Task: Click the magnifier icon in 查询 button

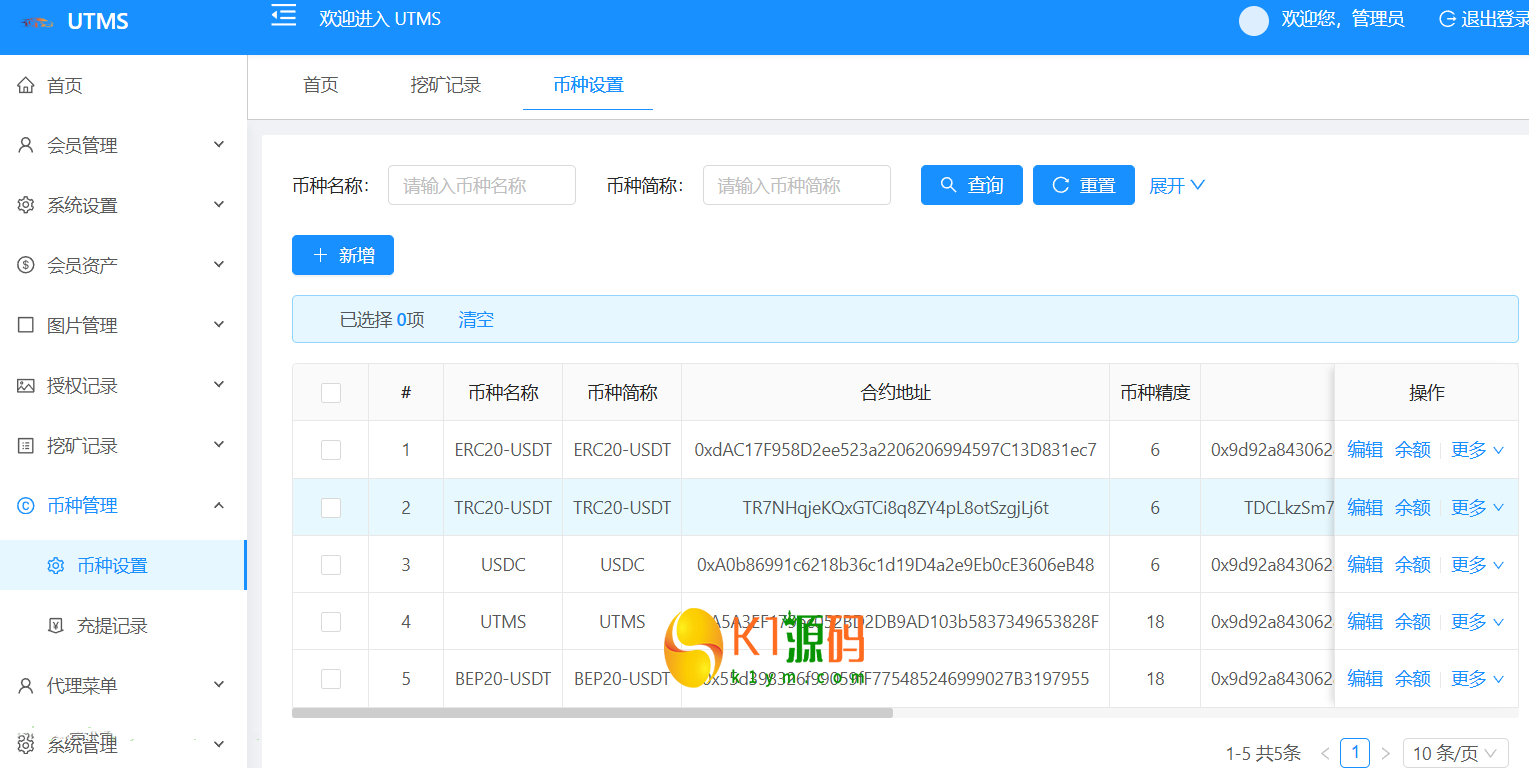Action: 949,185
